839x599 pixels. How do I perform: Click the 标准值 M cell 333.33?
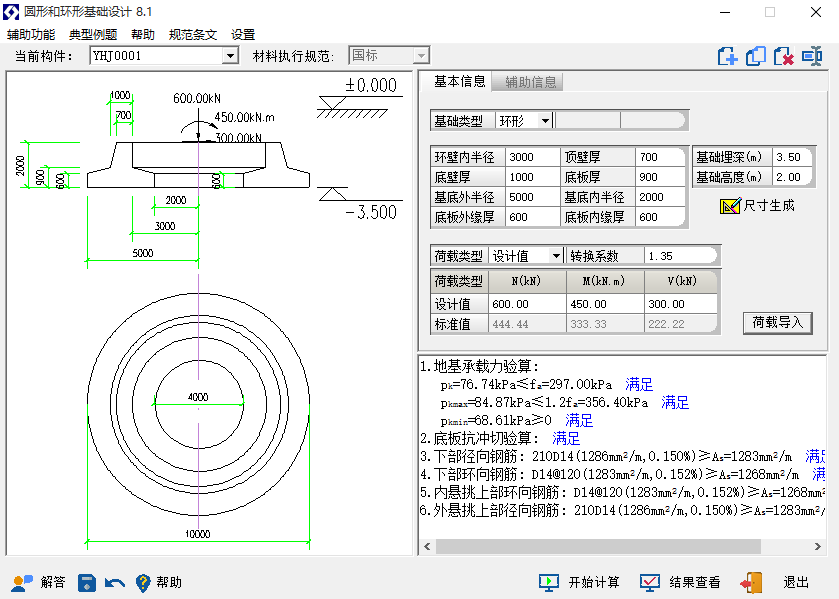point(605,324)
